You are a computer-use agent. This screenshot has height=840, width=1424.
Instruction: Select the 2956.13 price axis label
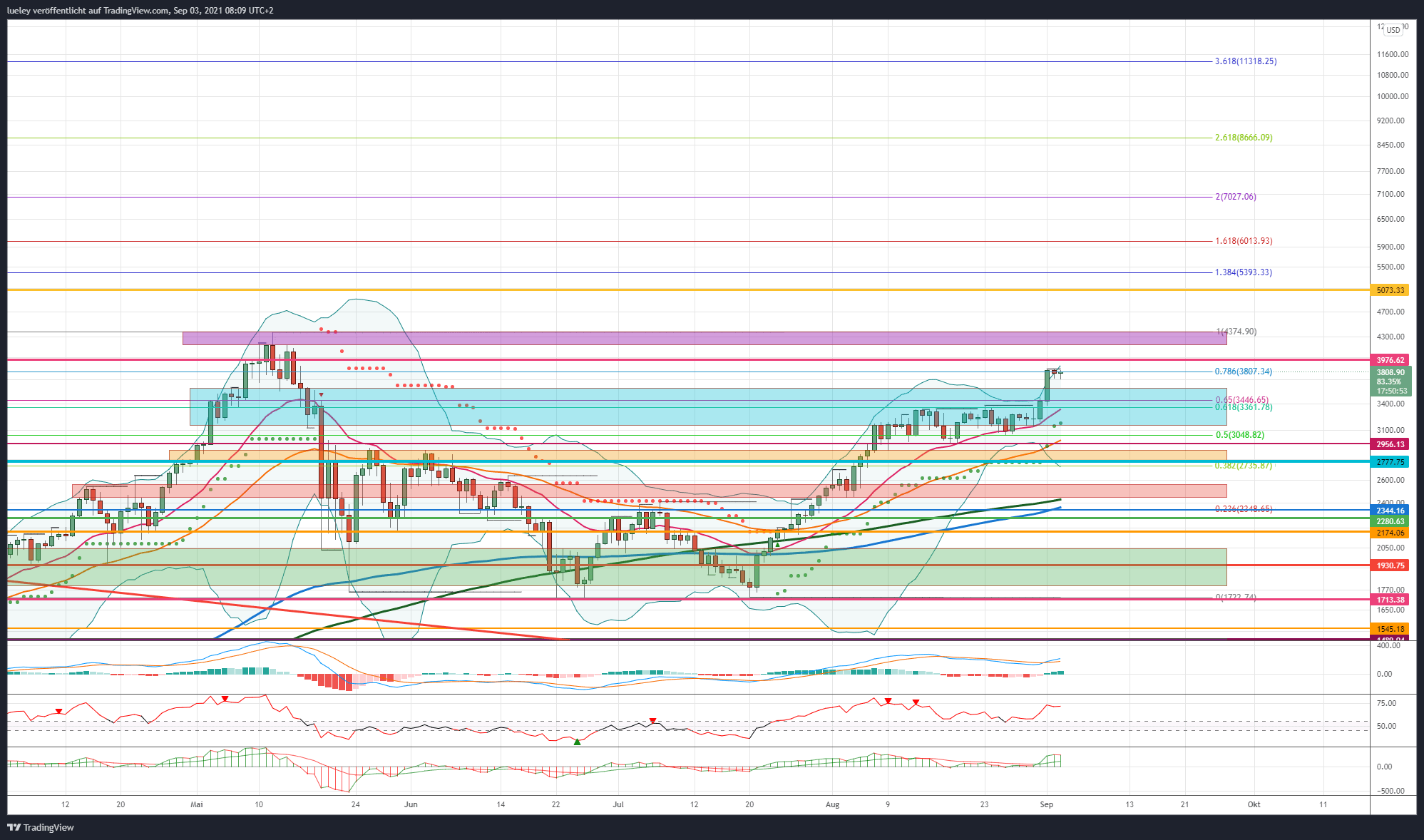(1390, 444)
